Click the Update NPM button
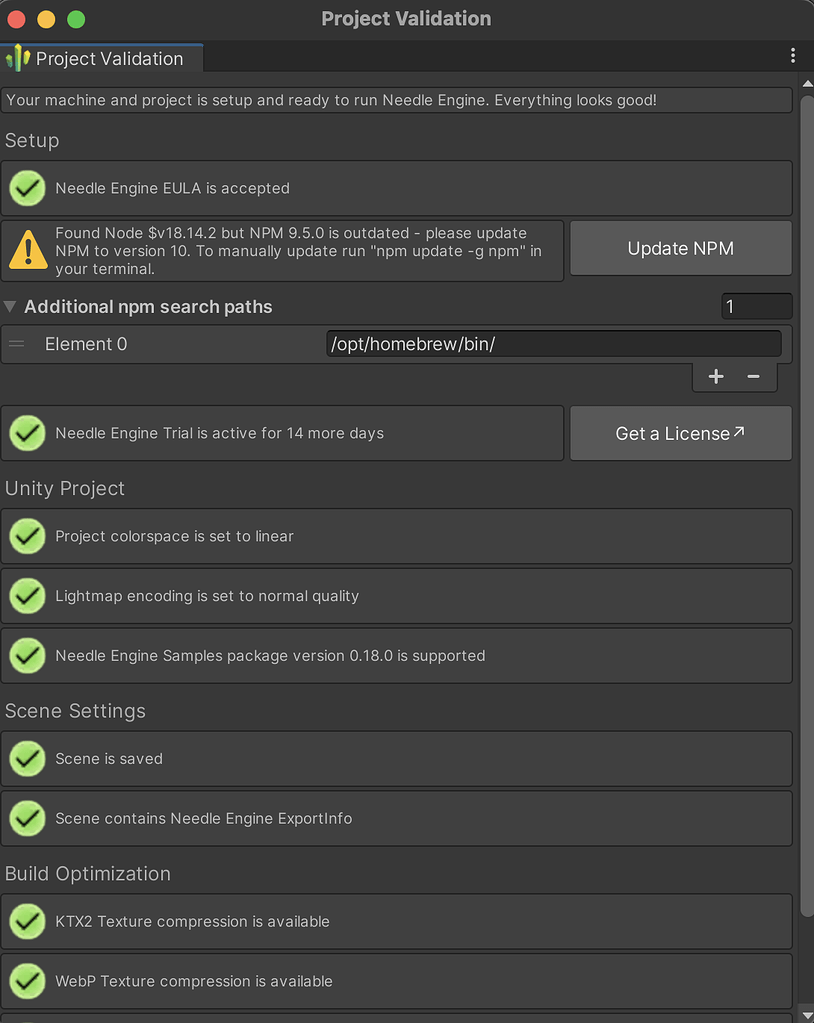The height and width of the screenshot is (1023, 814). 680,248
